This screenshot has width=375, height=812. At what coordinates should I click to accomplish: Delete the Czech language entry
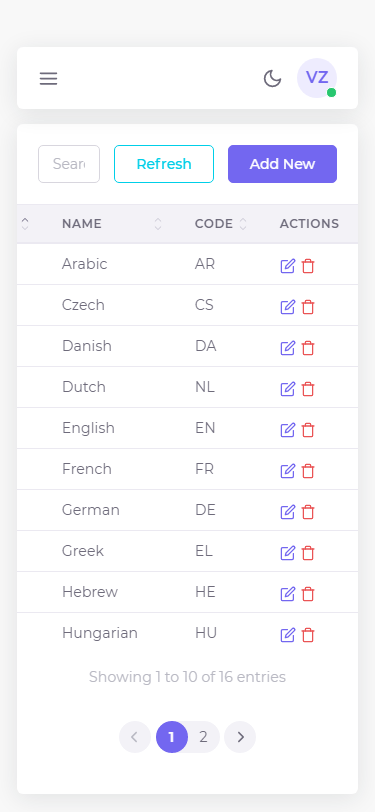308,307
